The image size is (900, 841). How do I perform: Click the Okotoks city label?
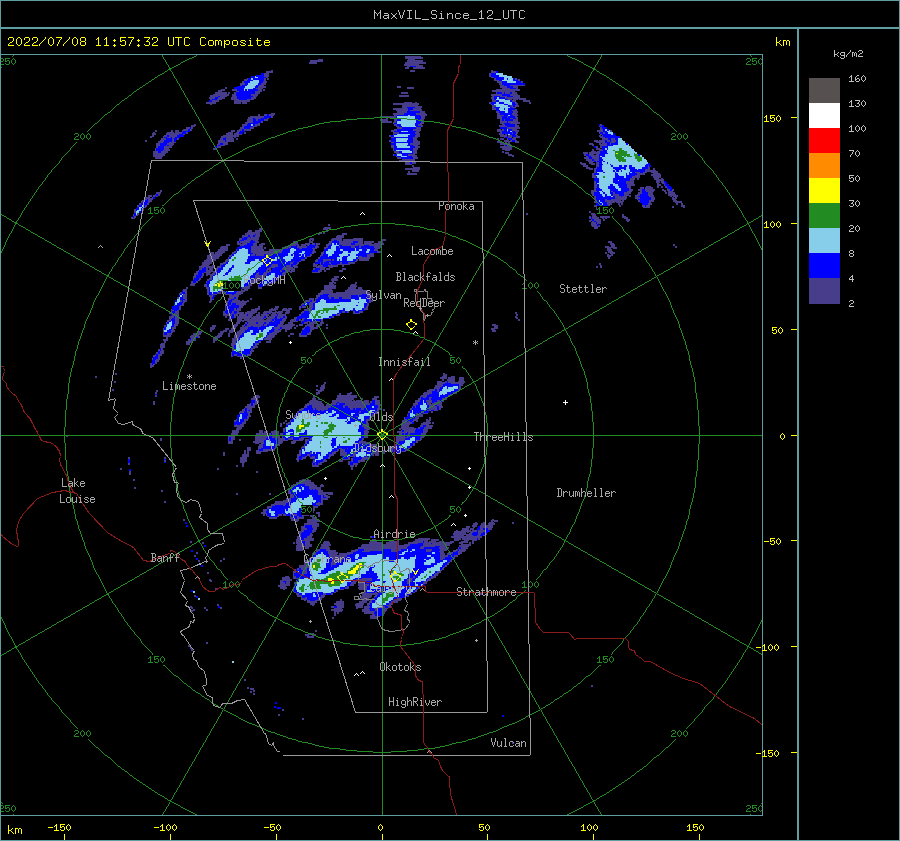[400, 667]
